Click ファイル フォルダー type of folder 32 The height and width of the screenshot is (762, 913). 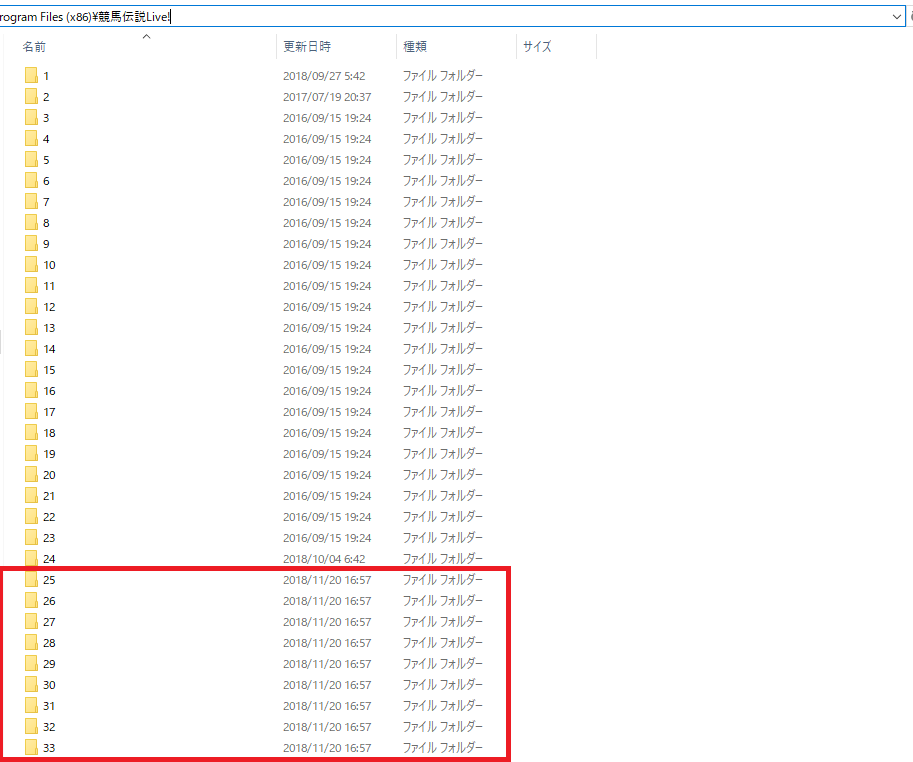pyautogui.click(x=443, y=727)
